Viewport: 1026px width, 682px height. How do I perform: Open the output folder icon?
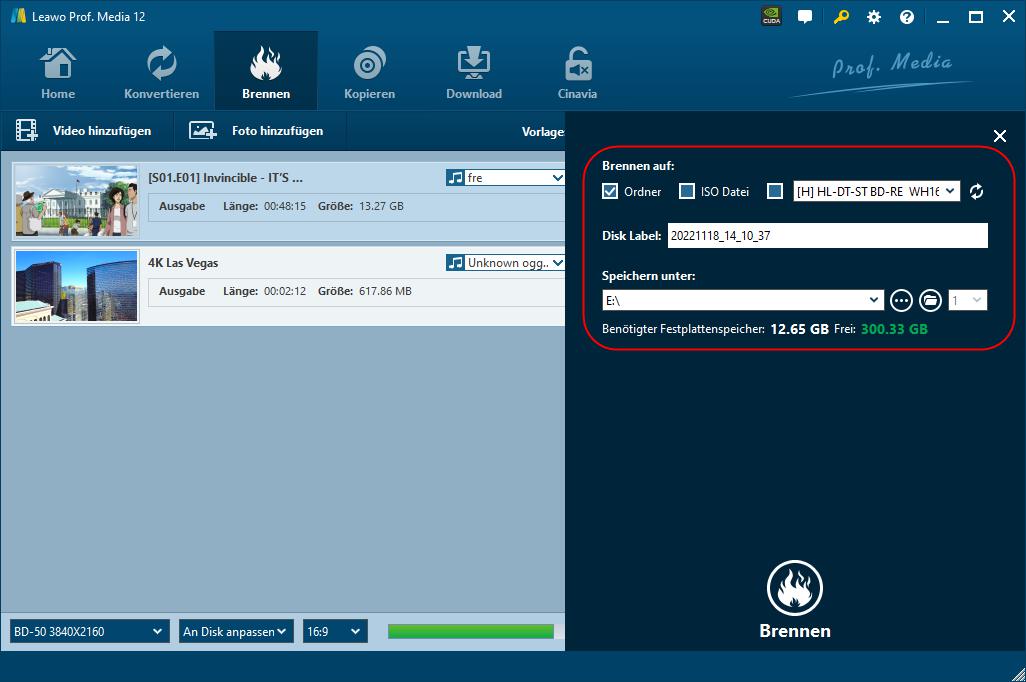[930, 300]
